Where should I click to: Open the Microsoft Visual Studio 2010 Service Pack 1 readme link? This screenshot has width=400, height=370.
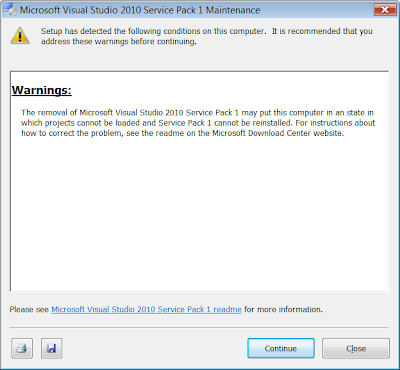point(146,309)
